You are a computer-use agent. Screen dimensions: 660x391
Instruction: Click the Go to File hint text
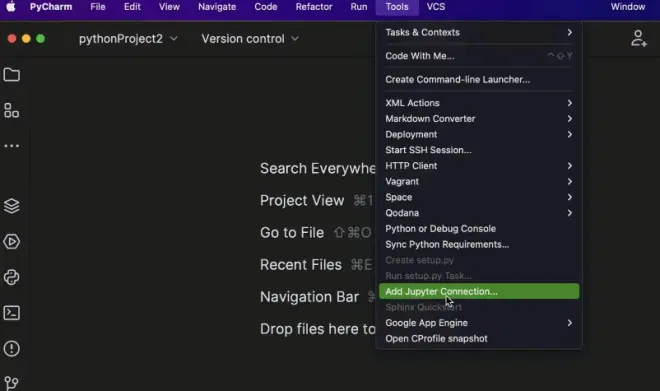click(x=292, y=232)
